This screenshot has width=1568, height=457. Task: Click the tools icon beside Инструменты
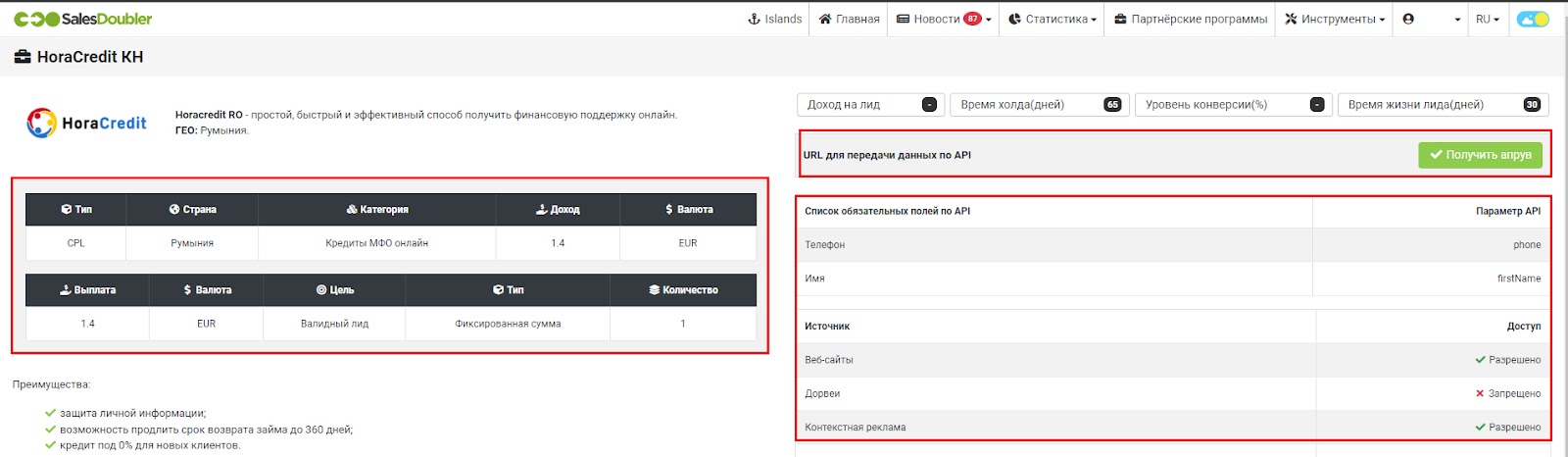tap(1291, 19)
